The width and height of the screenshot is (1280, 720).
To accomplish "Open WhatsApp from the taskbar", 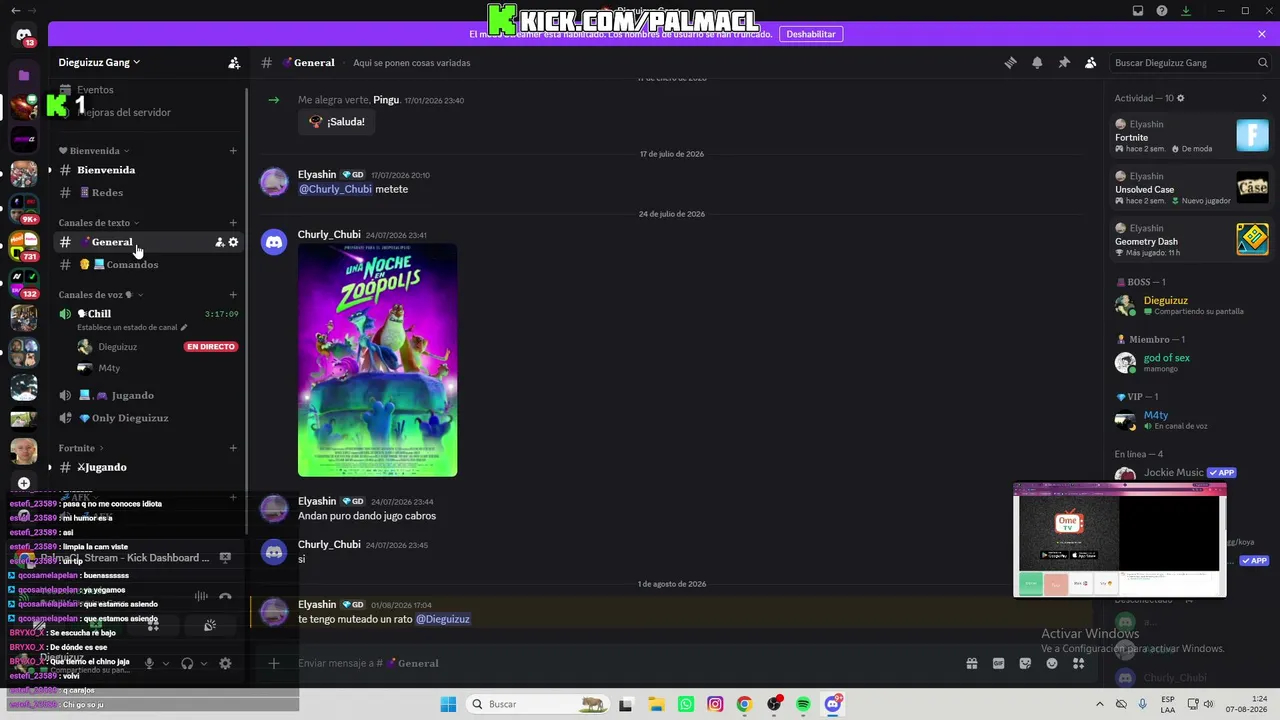I will tap(686, 704).
